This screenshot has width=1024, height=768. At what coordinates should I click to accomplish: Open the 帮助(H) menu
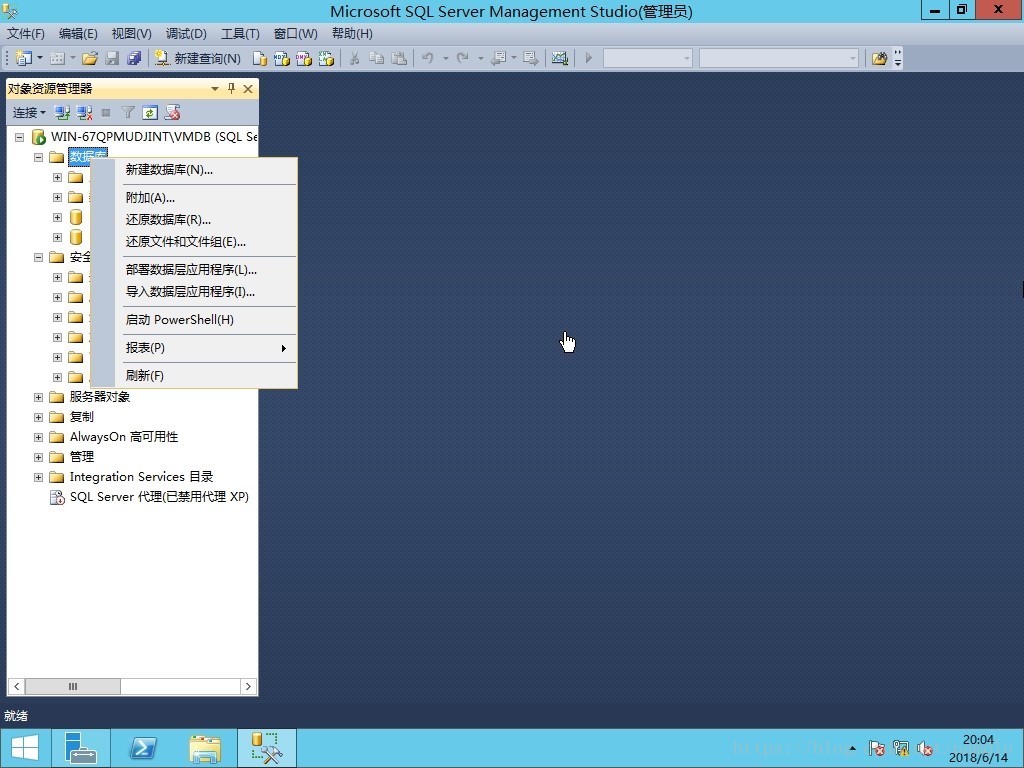pos(352,33)
